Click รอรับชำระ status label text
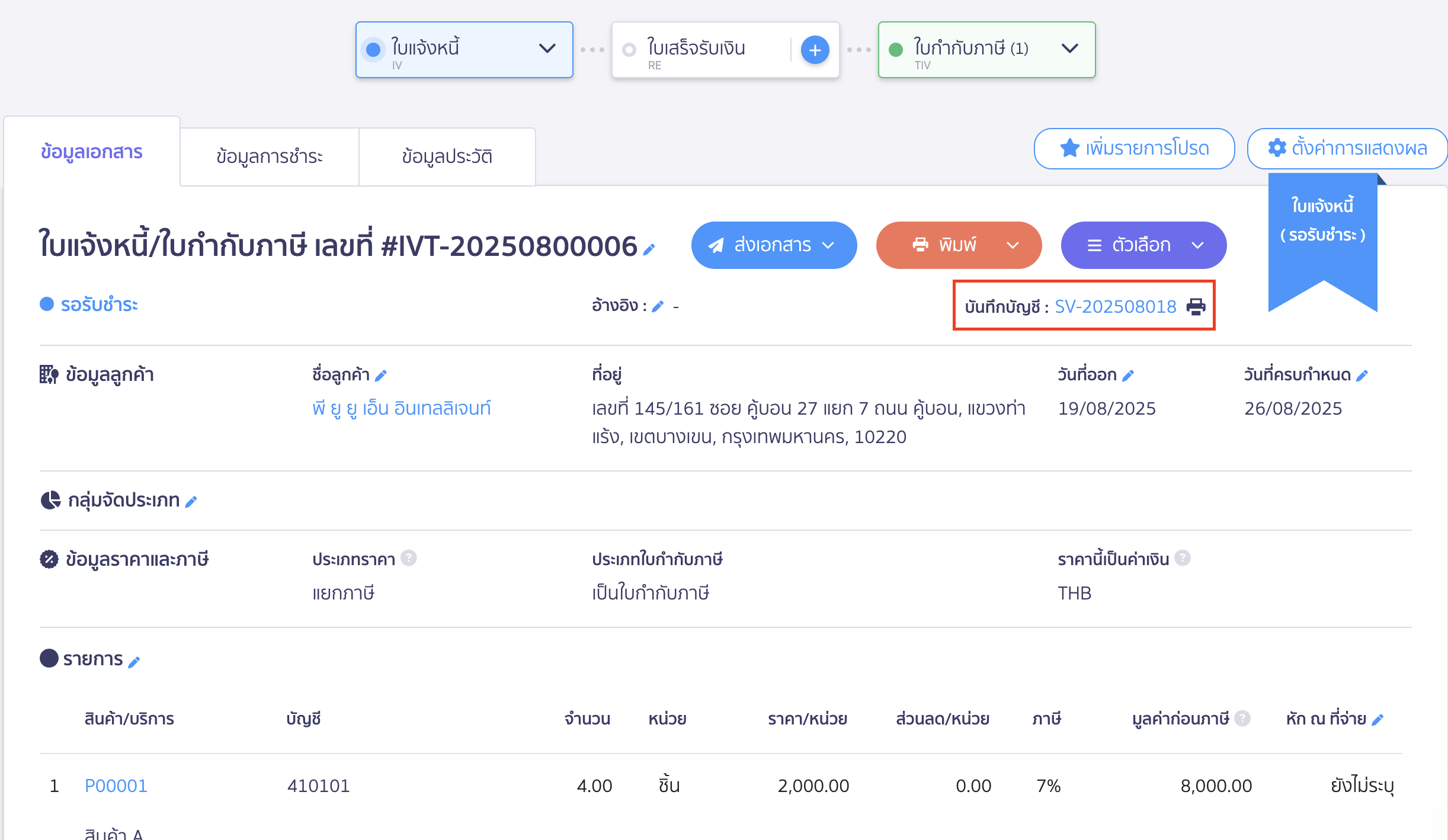This screenshot has width=1448, height=840. coord(99,304)
